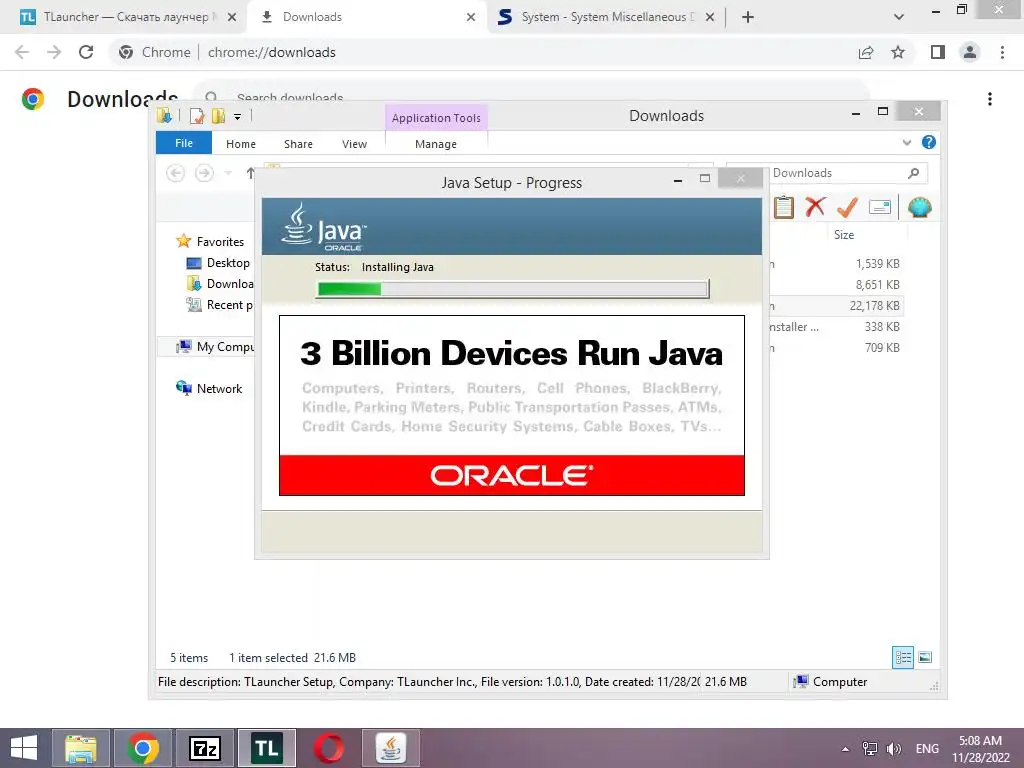
Task: Click Explorer's back navigation arrow
Action: 175,173
